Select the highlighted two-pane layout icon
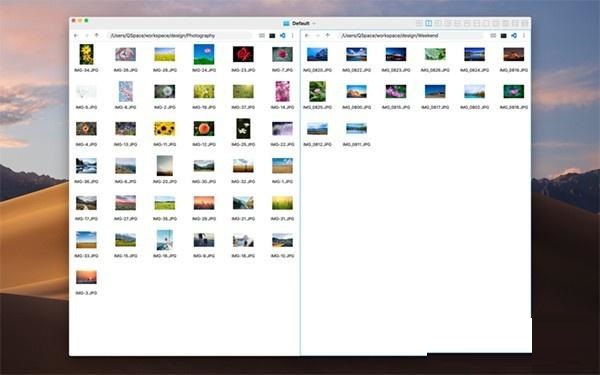 429,23
